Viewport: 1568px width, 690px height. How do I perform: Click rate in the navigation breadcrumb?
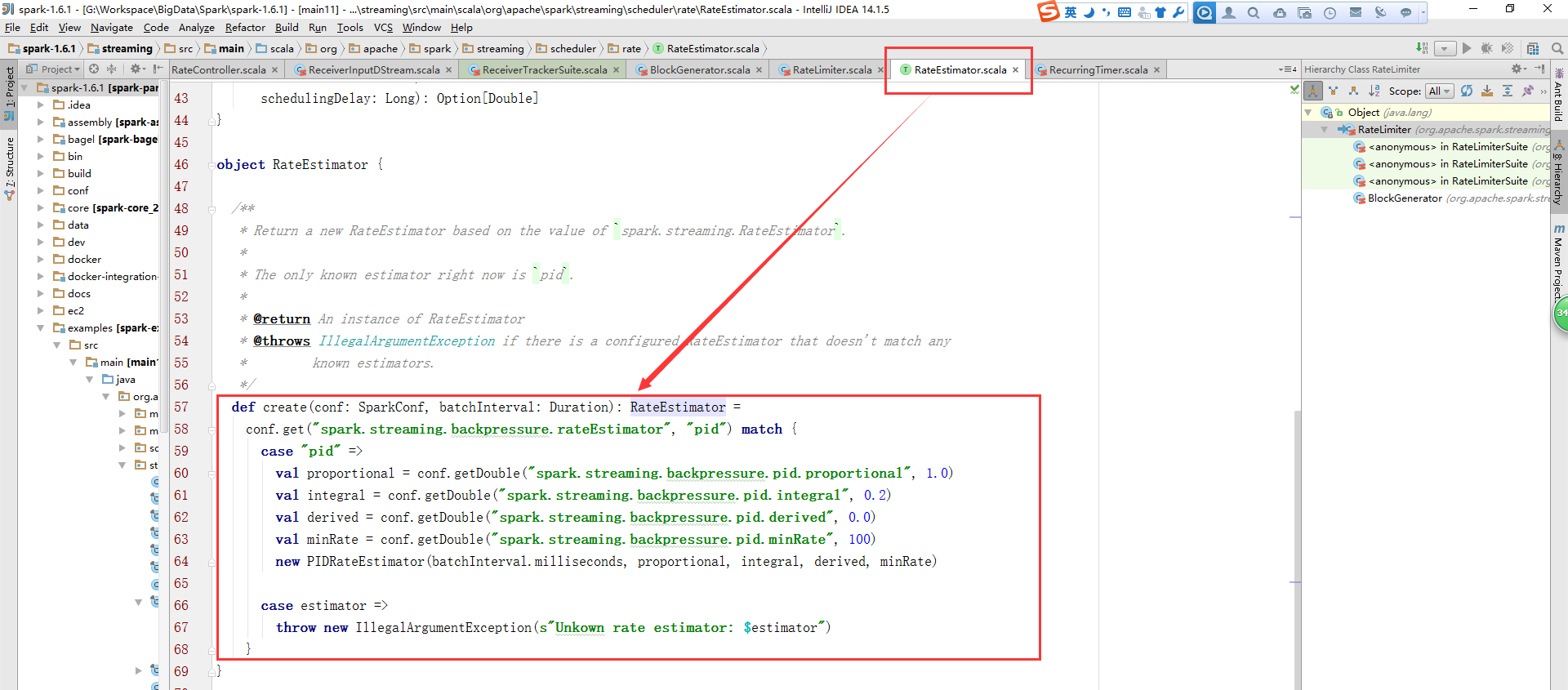click(625, 48)
